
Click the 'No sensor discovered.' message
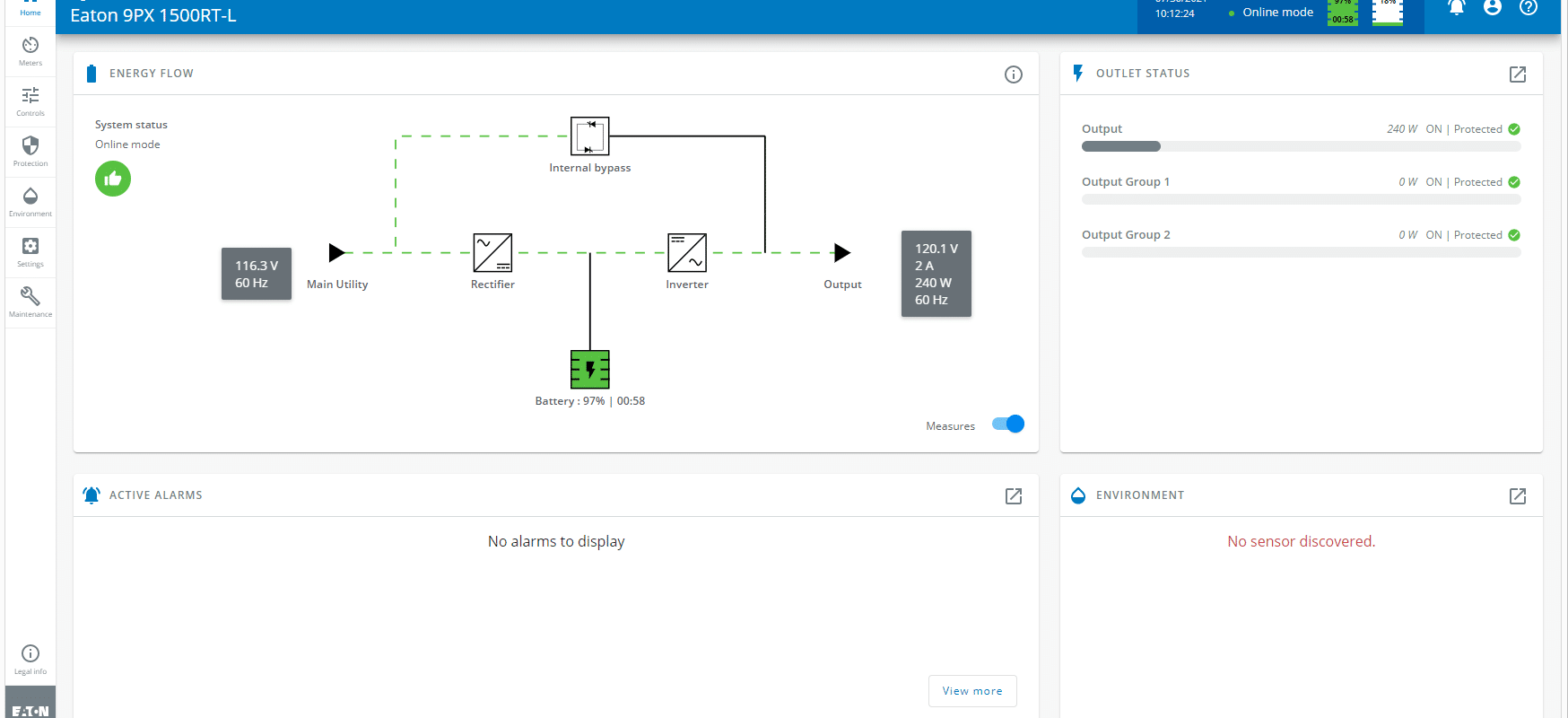pos(1301,541)
